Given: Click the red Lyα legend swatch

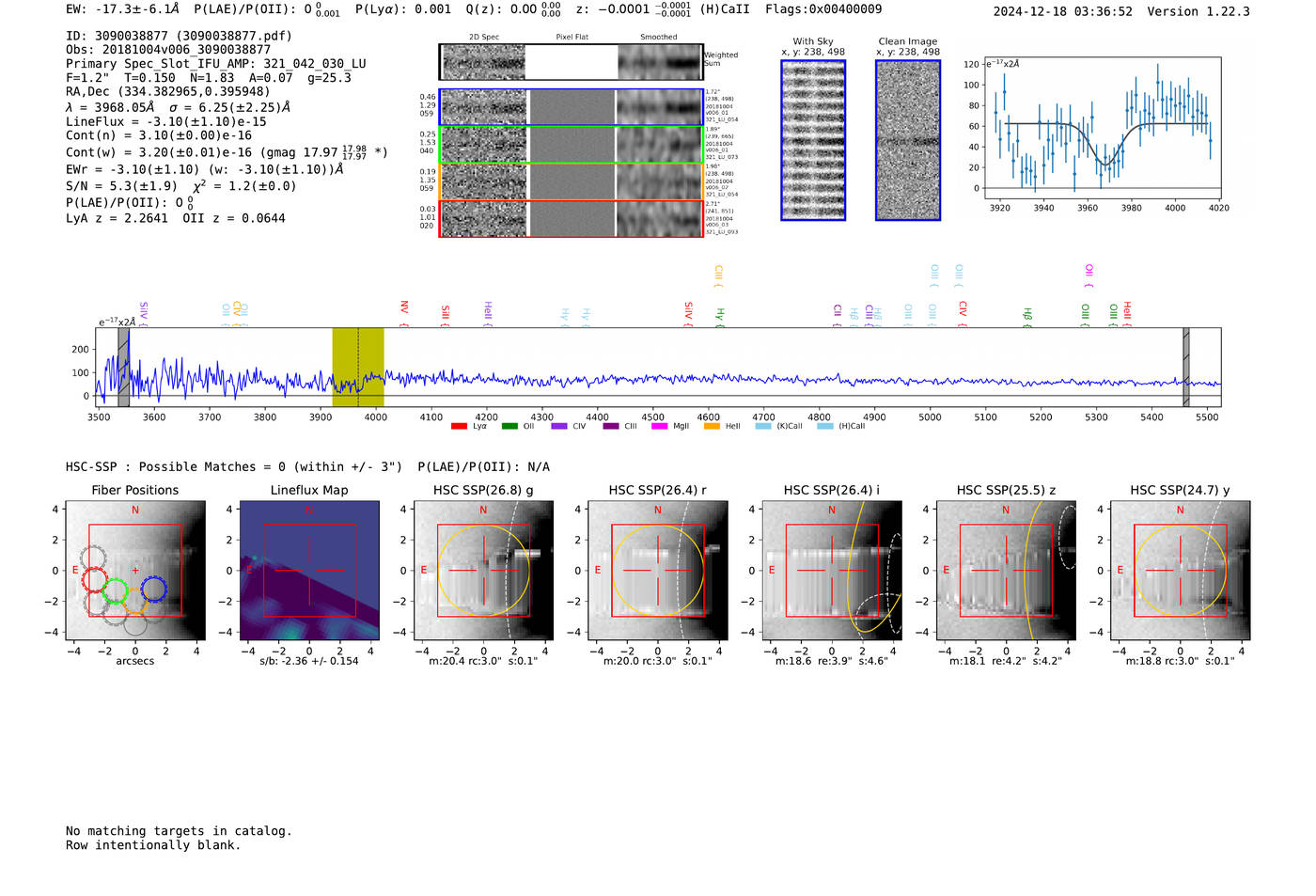Looking at the screenshot, I should point(459,426).
